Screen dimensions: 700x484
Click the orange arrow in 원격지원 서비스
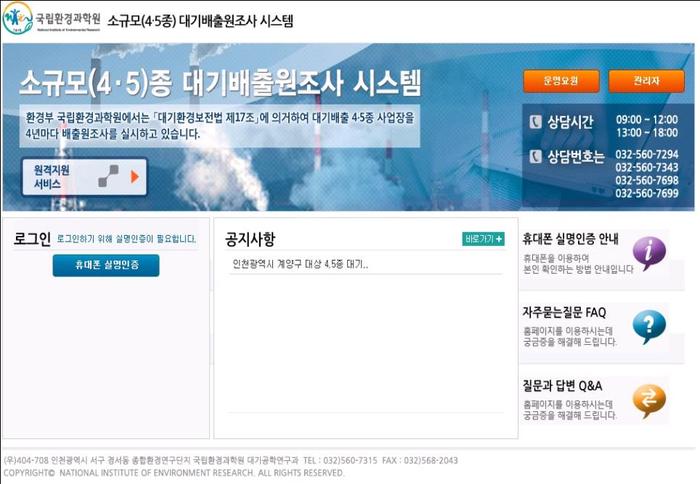click(135, 177)
